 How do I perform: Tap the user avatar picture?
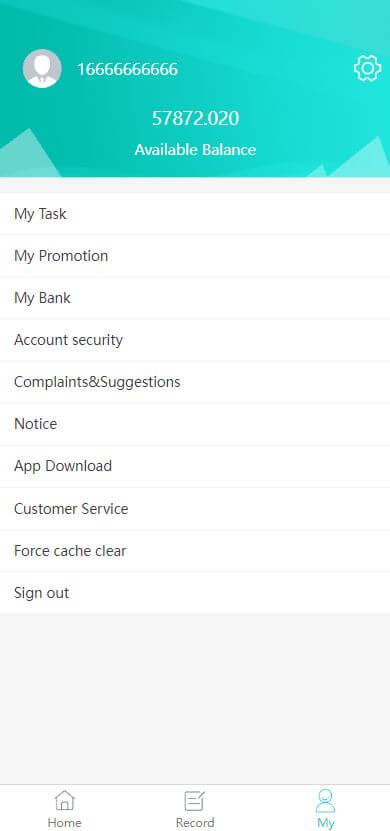tap(42, 68)
